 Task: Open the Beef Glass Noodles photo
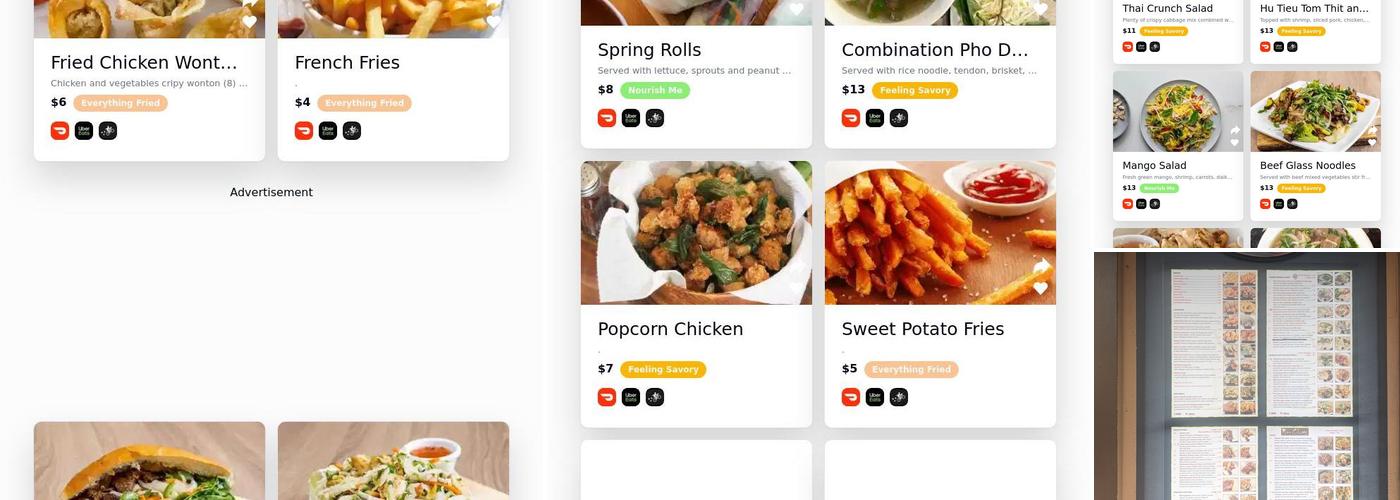(x=1315, y=111)
